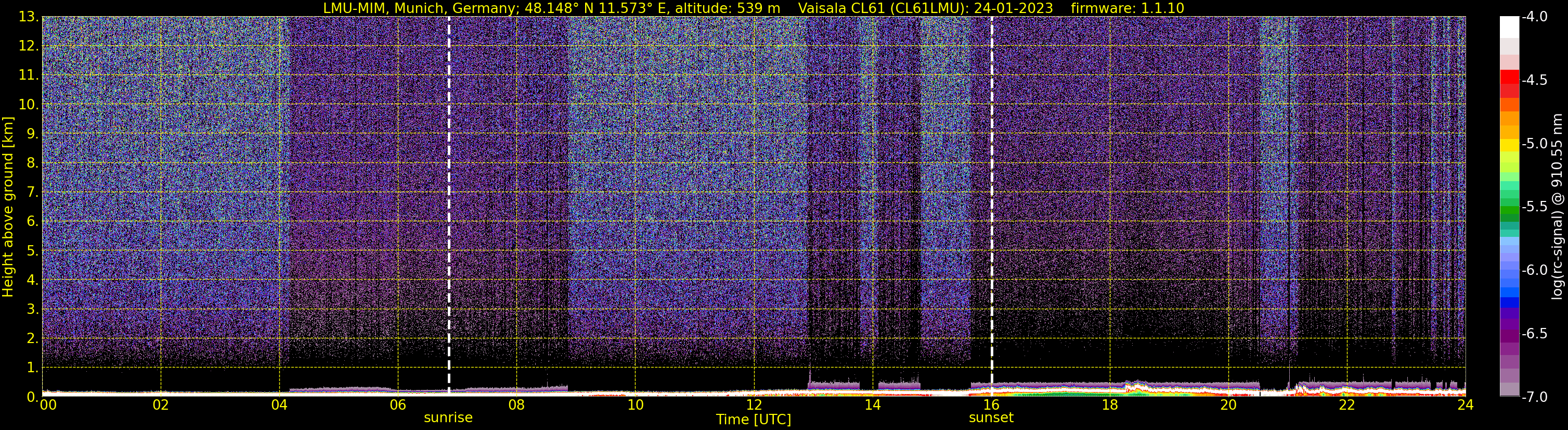1568x430 pixels.
Task: Click the '9.' height axis tick label
Action: click(33, 134)
